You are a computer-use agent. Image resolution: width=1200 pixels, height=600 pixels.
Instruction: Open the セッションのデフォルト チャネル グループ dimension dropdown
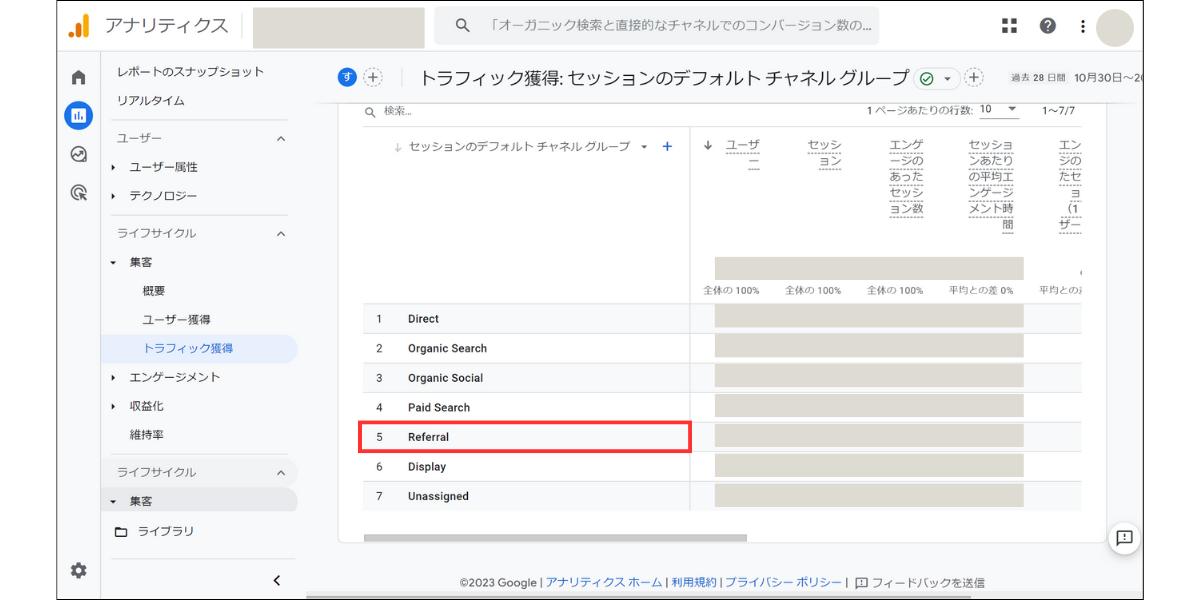[x=644, y=147]
